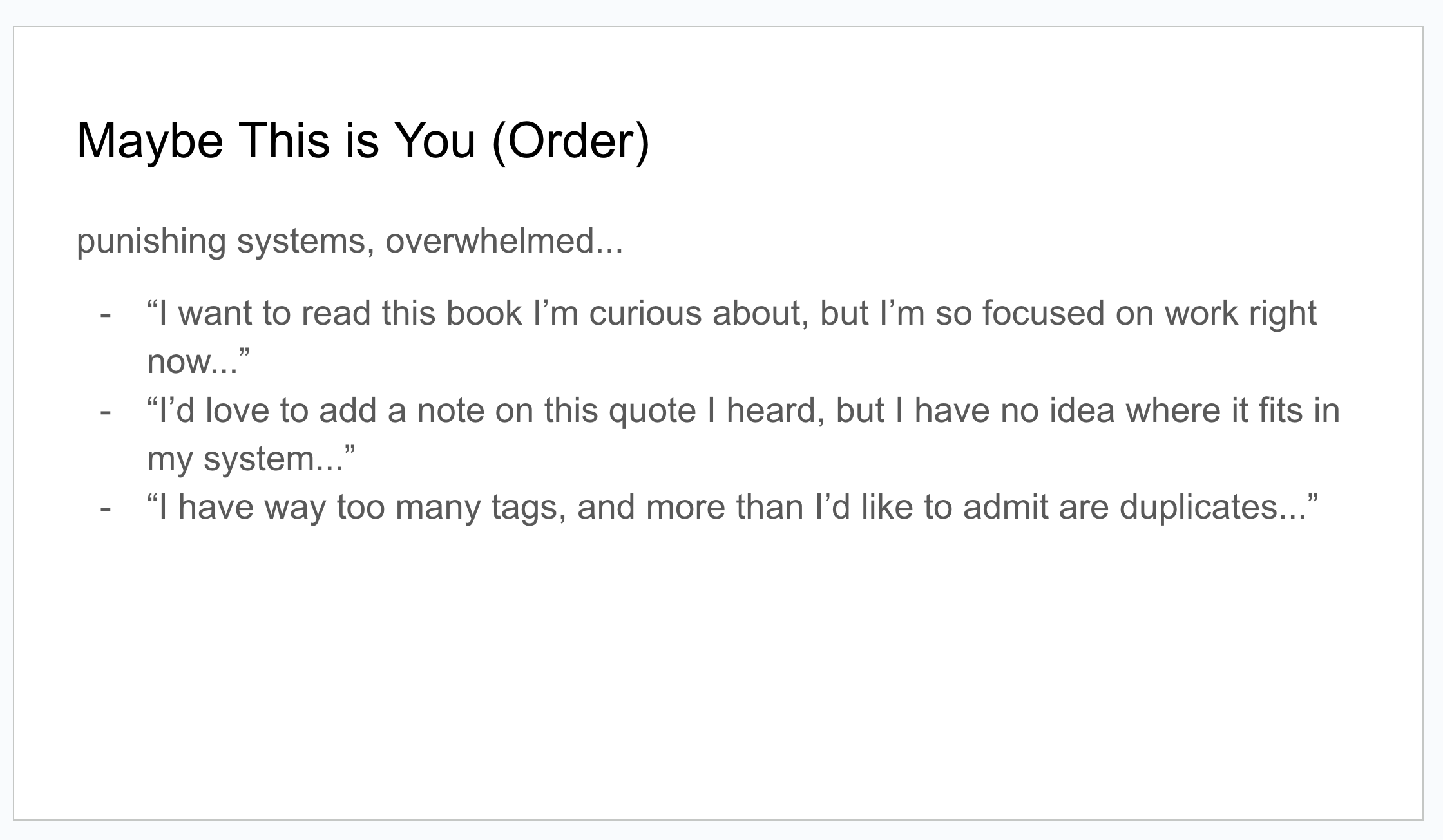The width and height of the screenshot is (1443, 840).
Task: Place the cursor on the "now..." line
Action: coord(197,361)
